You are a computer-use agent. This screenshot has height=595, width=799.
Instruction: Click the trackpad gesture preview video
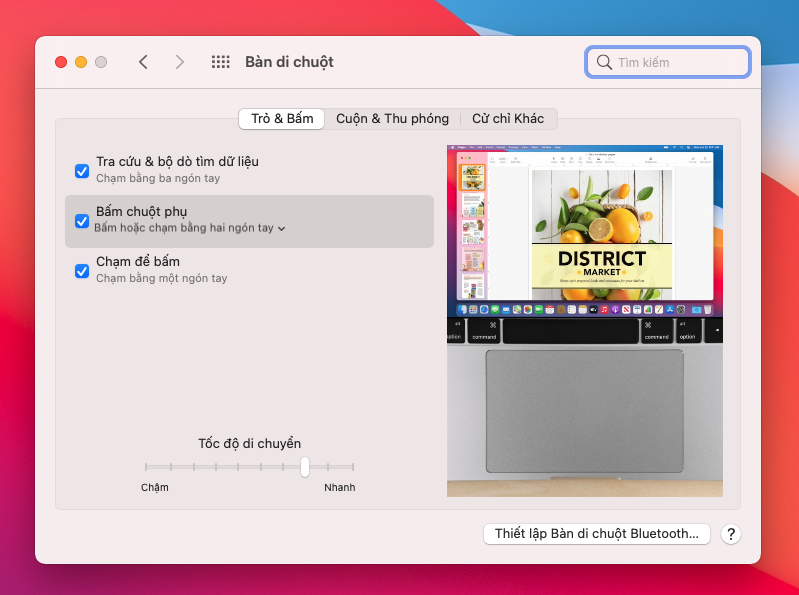tap(584, 321)
